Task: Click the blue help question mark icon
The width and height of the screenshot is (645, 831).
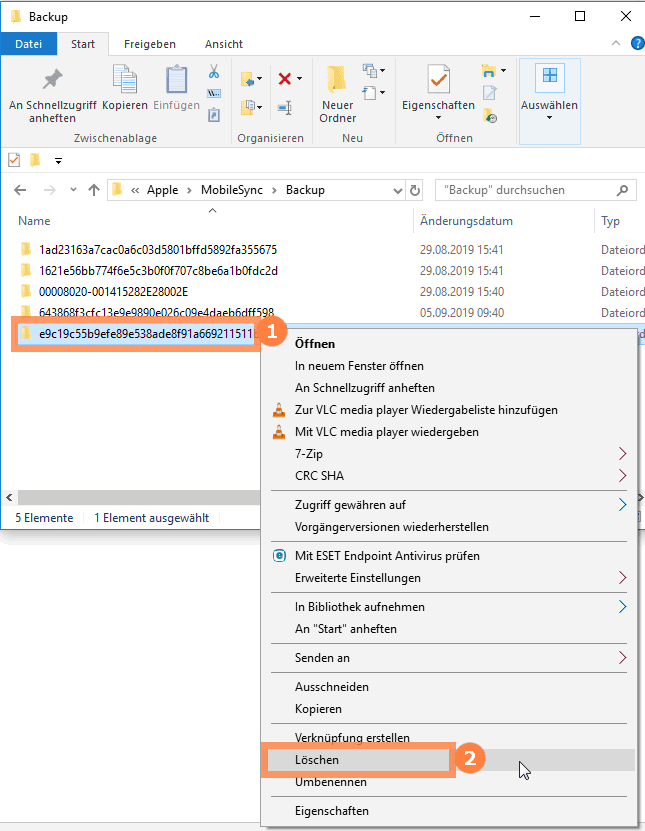Action: (x=638, y=43)
